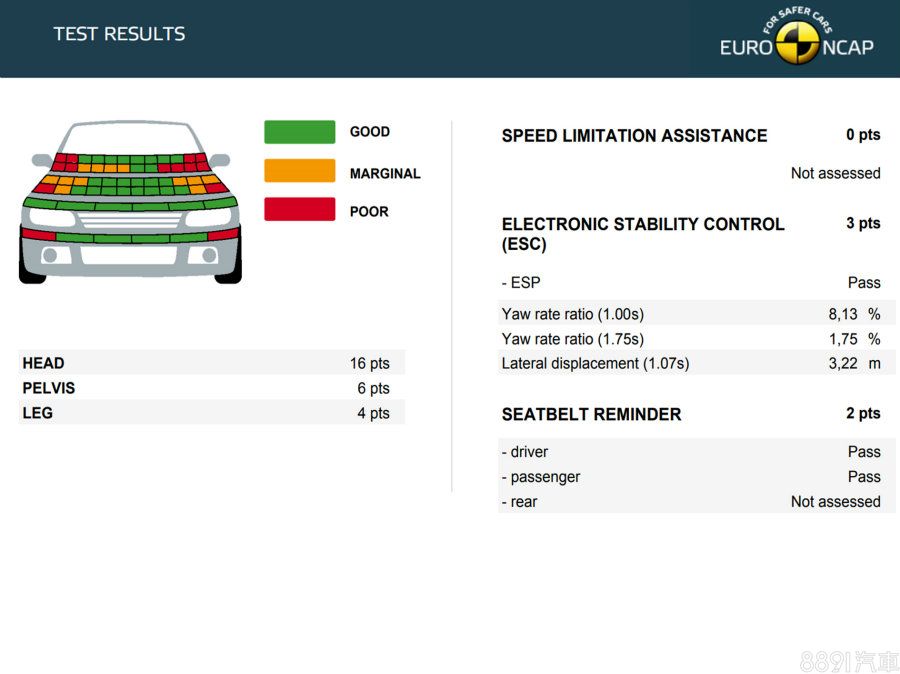Select the orange MARGINAL legend swatch

pyautogui.click(x=299, y=171)
